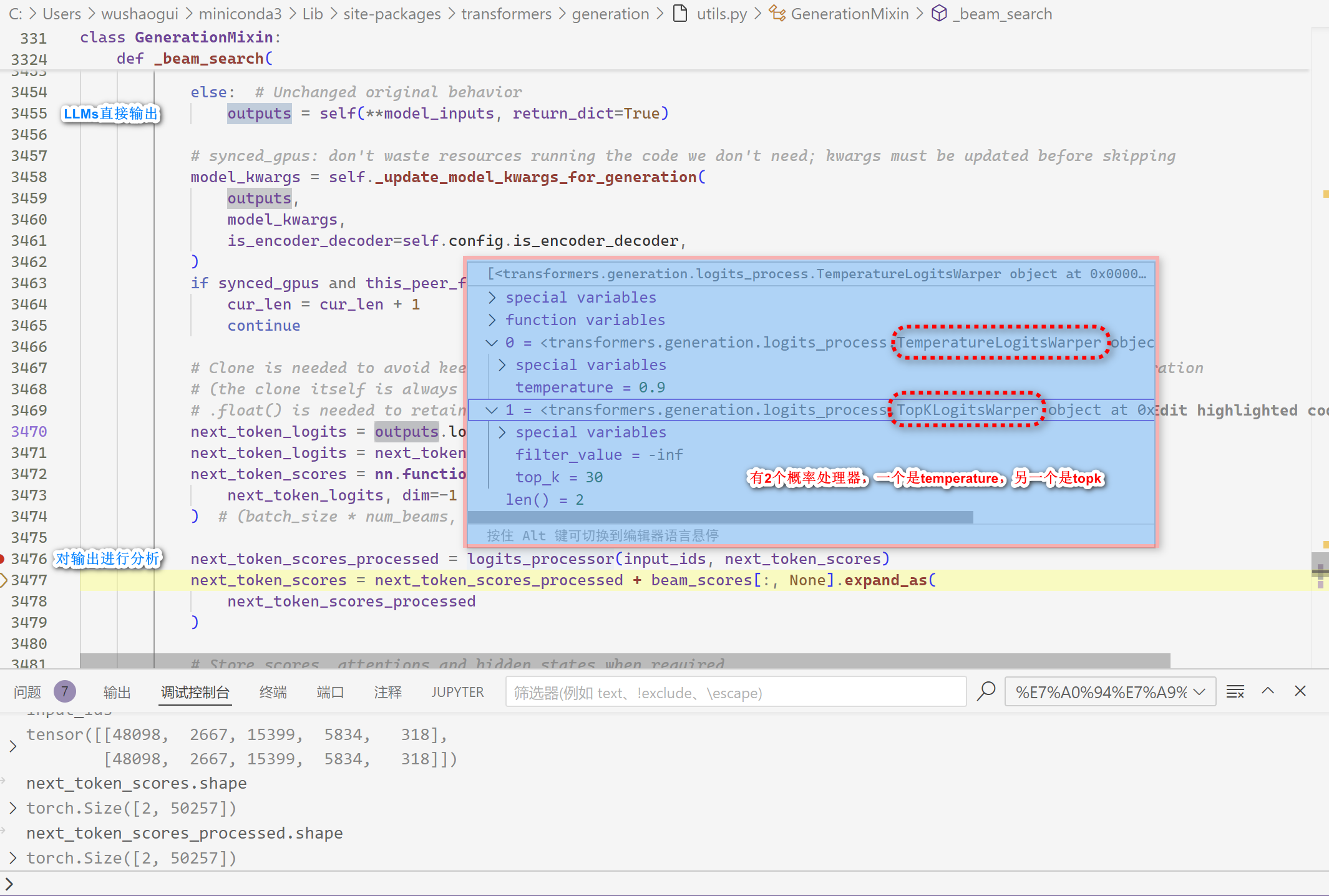This screenshot has height=896, width=1329.
Task: Switch to the JUPYTER tab
Action: [x=457, y=692]
